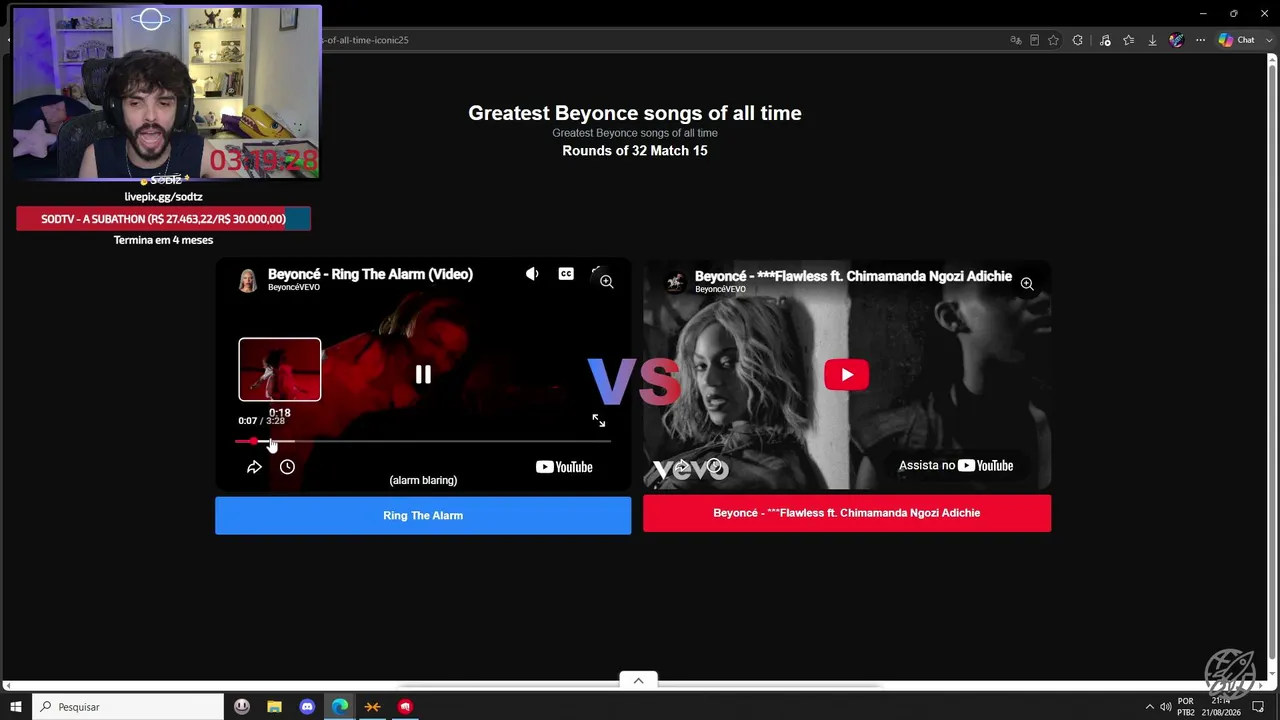Click the Pesquisar taskbar search box
Viewport: 1280px width, 720px height.
[128, 707]
